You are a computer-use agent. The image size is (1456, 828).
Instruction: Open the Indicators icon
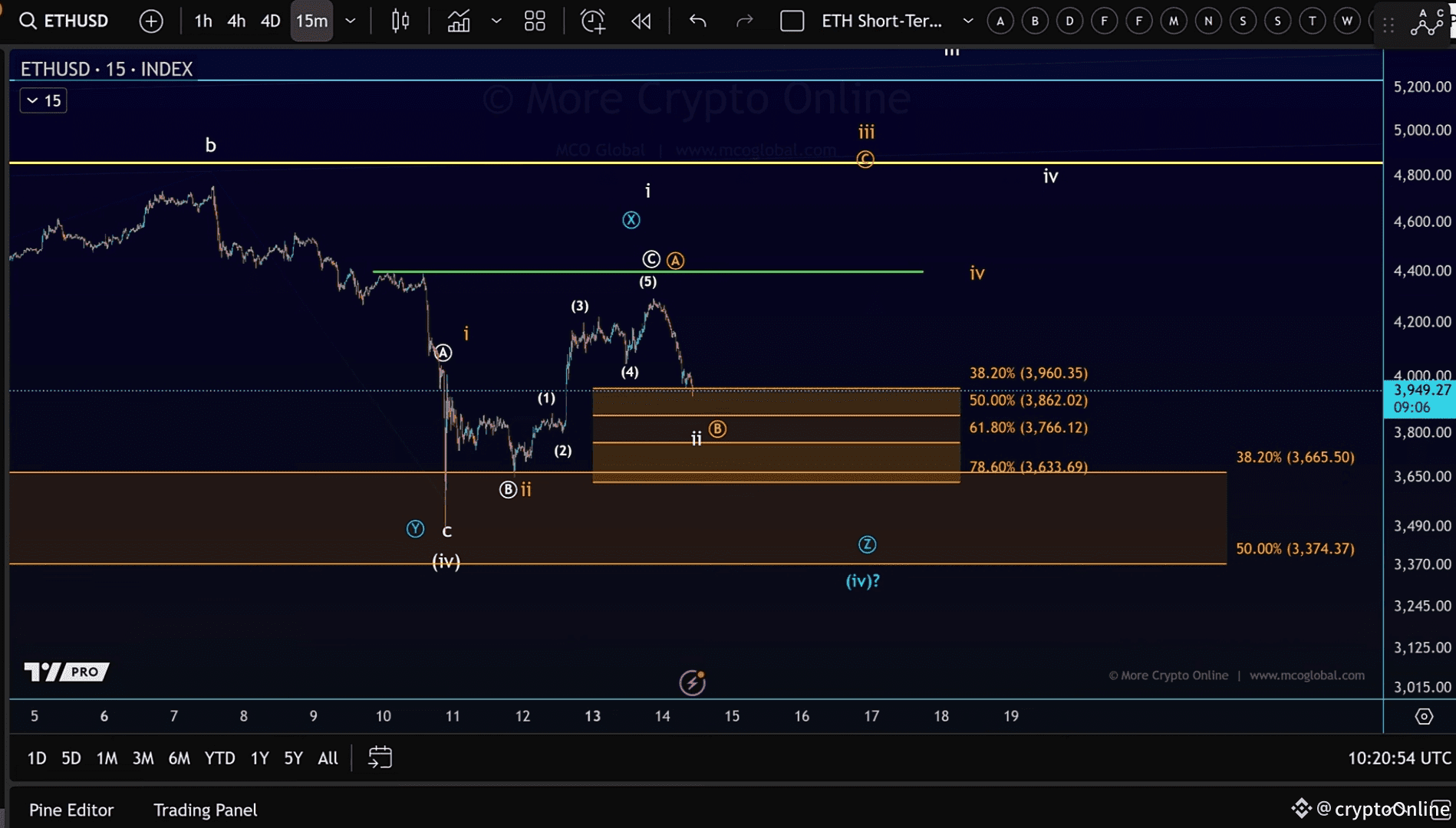pos(459,21)
